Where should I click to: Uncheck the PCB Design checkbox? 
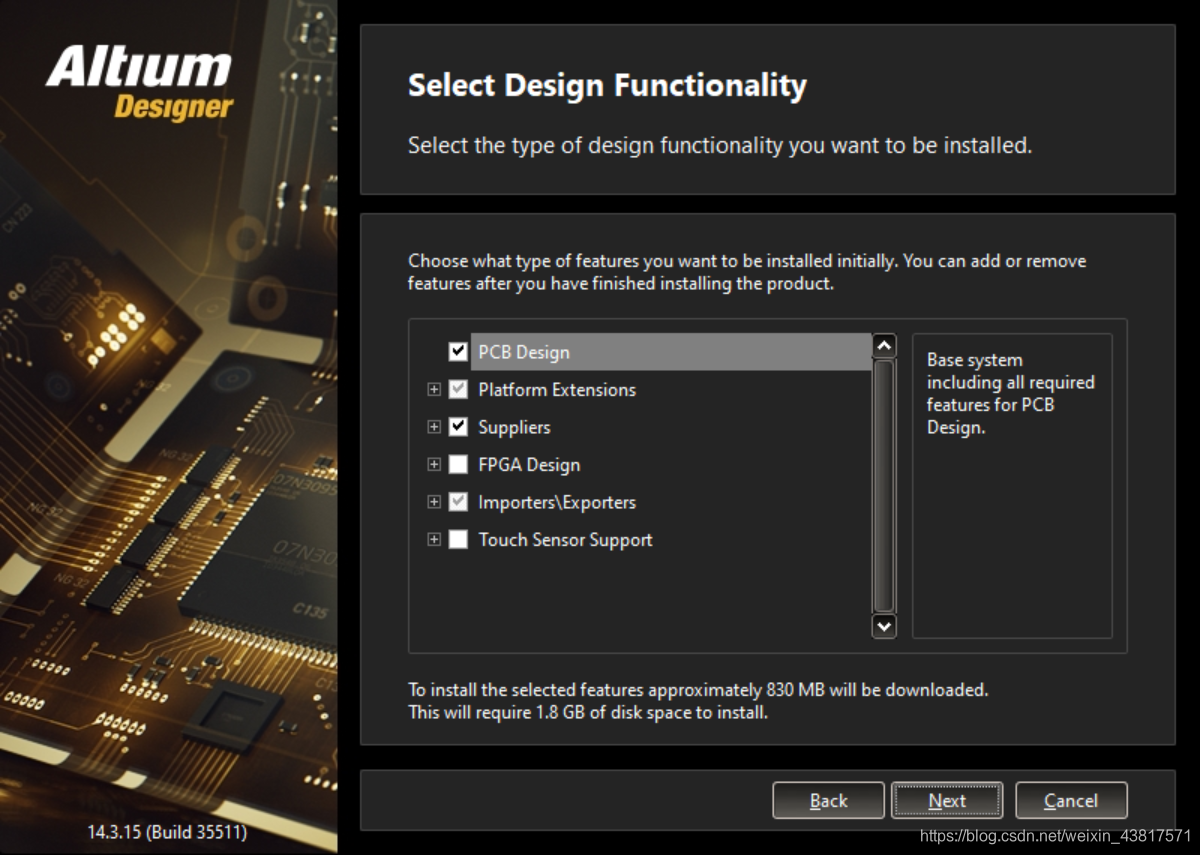tap(458, 352)
